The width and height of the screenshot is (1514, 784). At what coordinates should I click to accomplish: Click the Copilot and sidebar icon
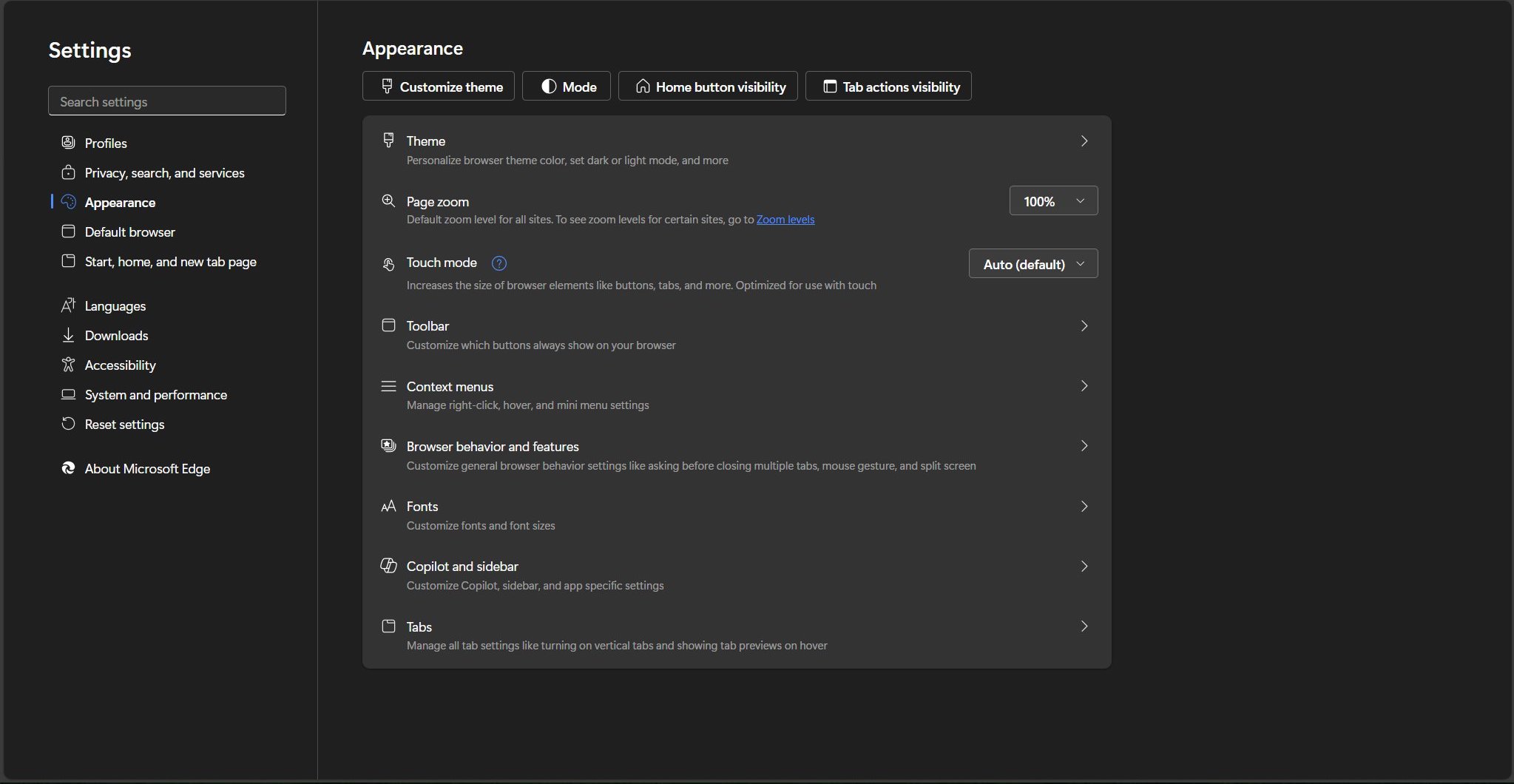point(388,566)
